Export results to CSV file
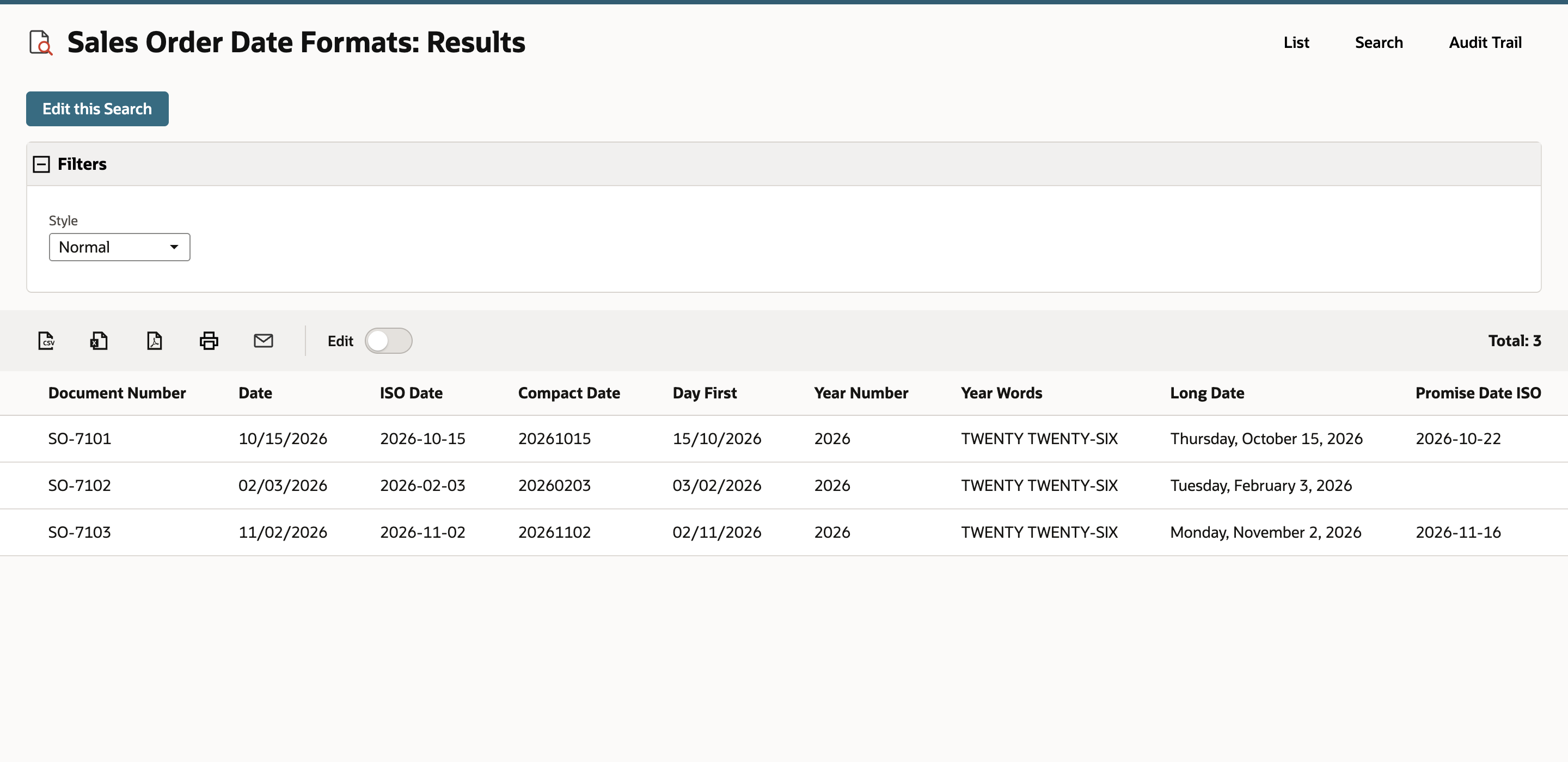Viewport: 1568px width, 762px height. [x=46, y=341]
